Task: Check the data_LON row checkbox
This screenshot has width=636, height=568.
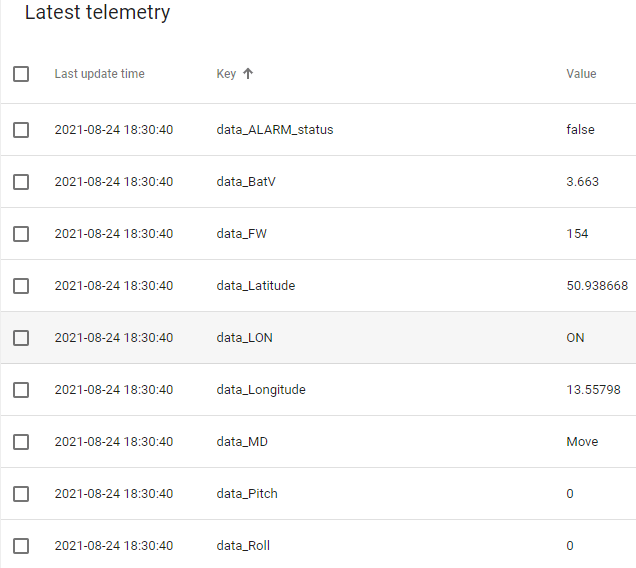Action: click(21, 338)
